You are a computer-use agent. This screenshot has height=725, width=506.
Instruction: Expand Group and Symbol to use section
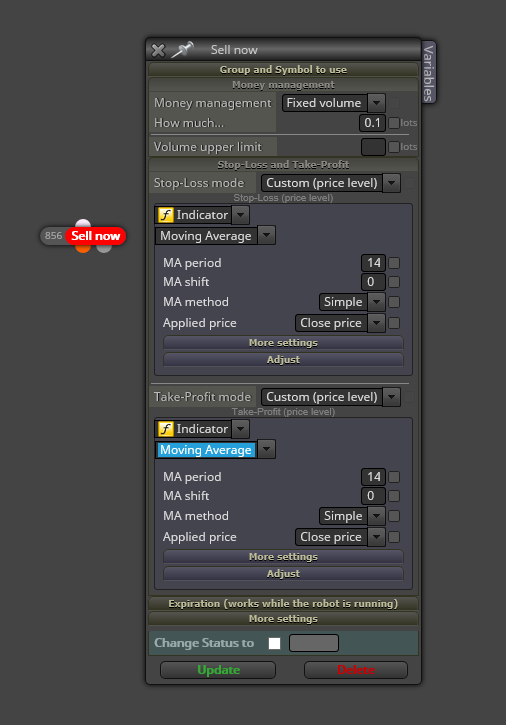283,69
